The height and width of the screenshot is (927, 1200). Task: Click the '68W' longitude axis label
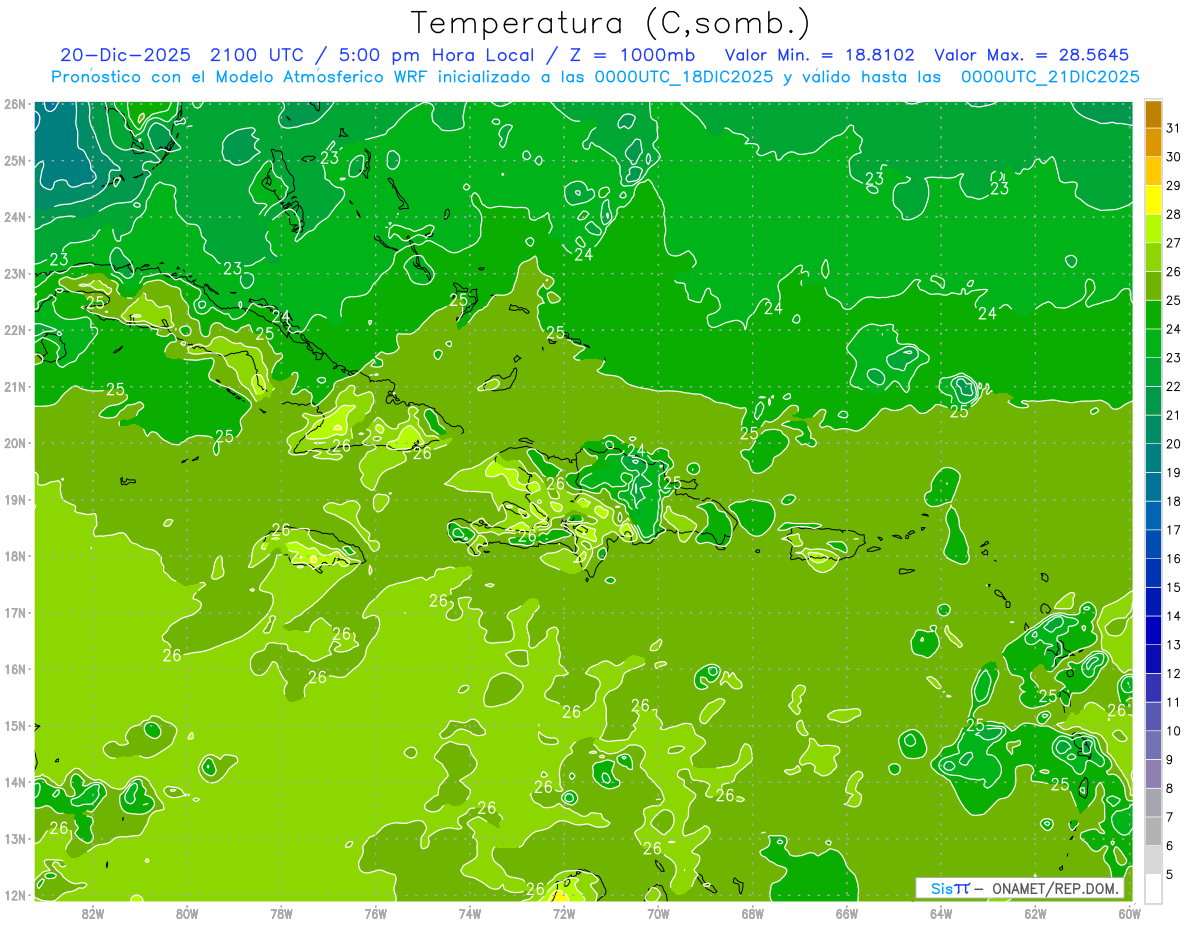(753, 914)
